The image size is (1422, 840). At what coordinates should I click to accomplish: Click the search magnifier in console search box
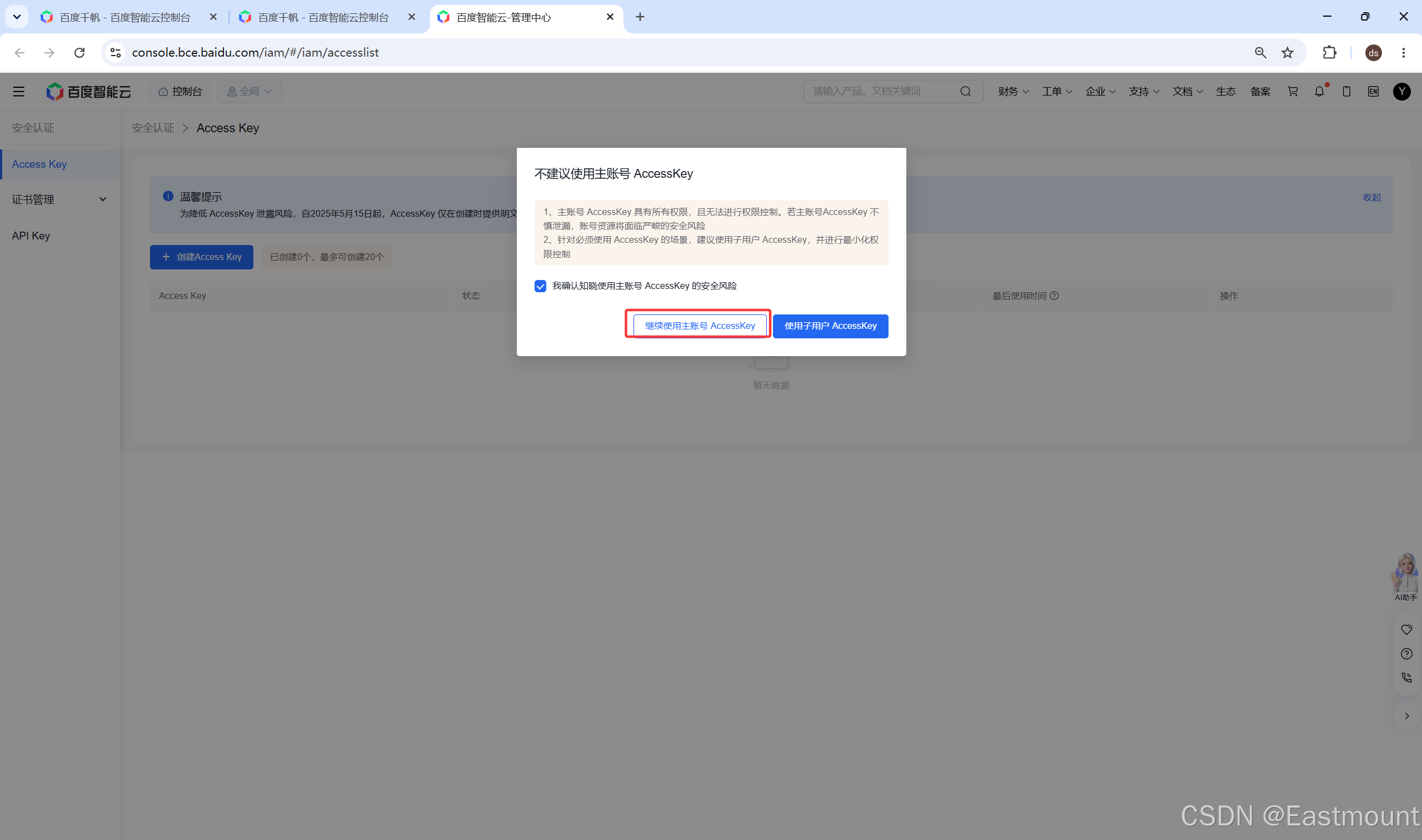[x=965, y=91]
